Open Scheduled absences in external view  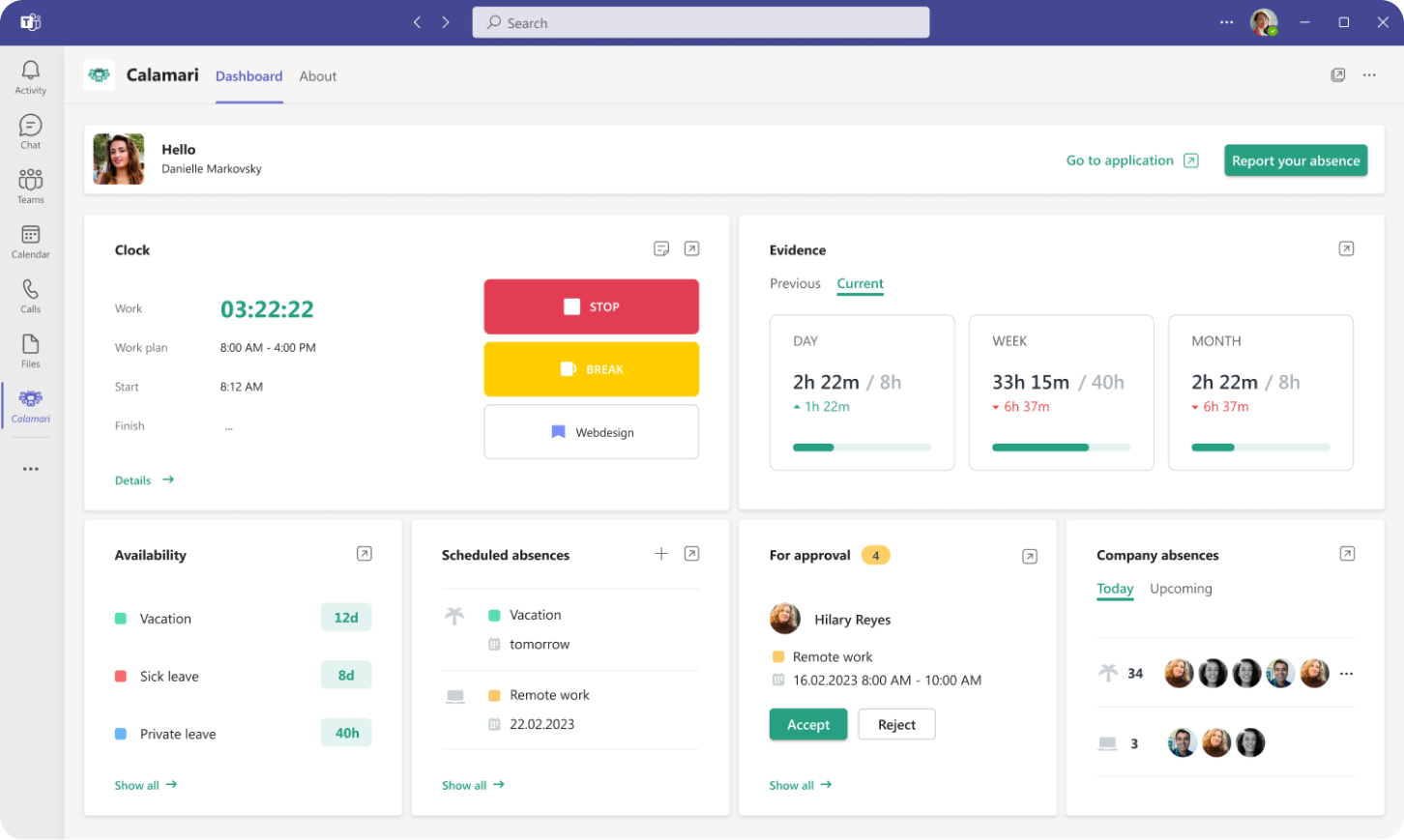point(691,554)
